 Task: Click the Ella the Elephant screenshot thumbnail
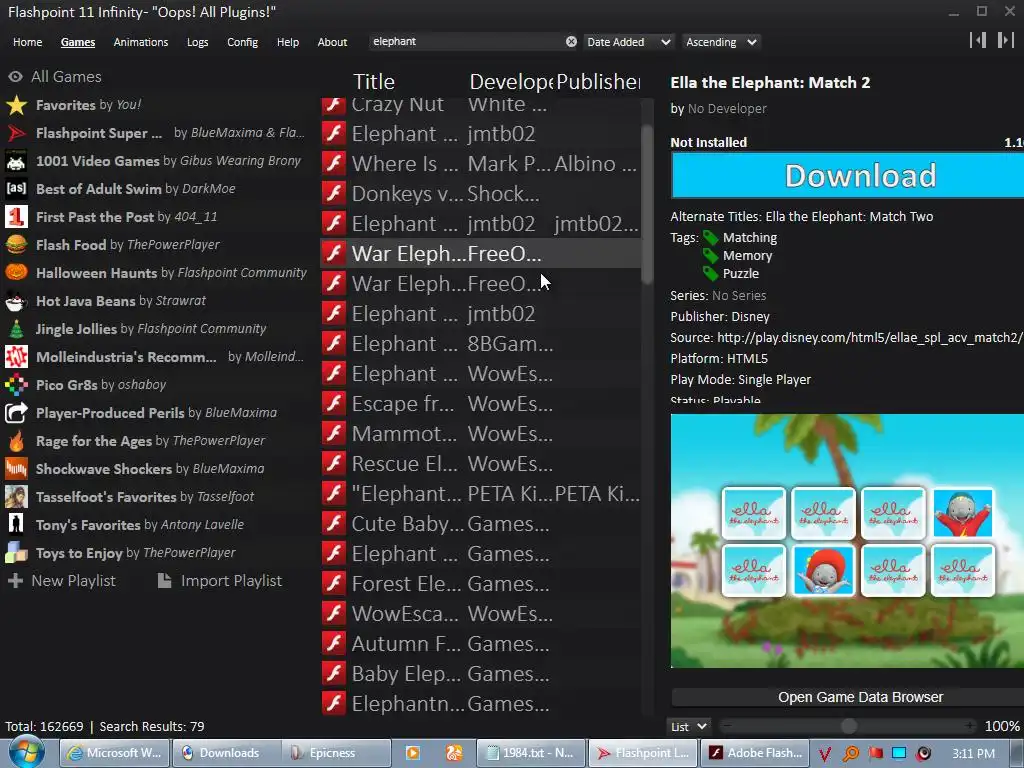847,541
